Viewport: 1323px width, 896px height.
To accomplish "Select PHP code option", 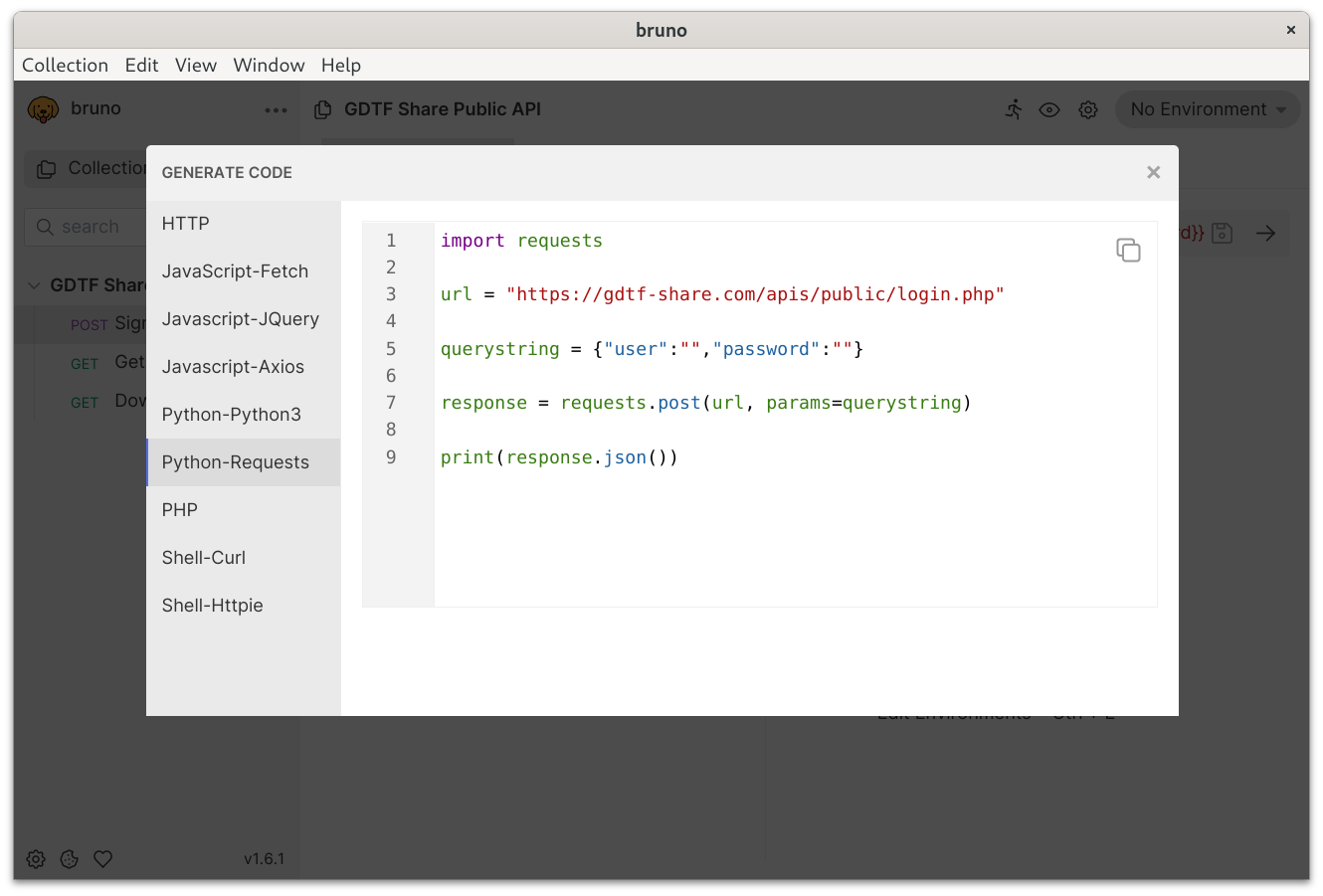I will (x=244, y=510).
